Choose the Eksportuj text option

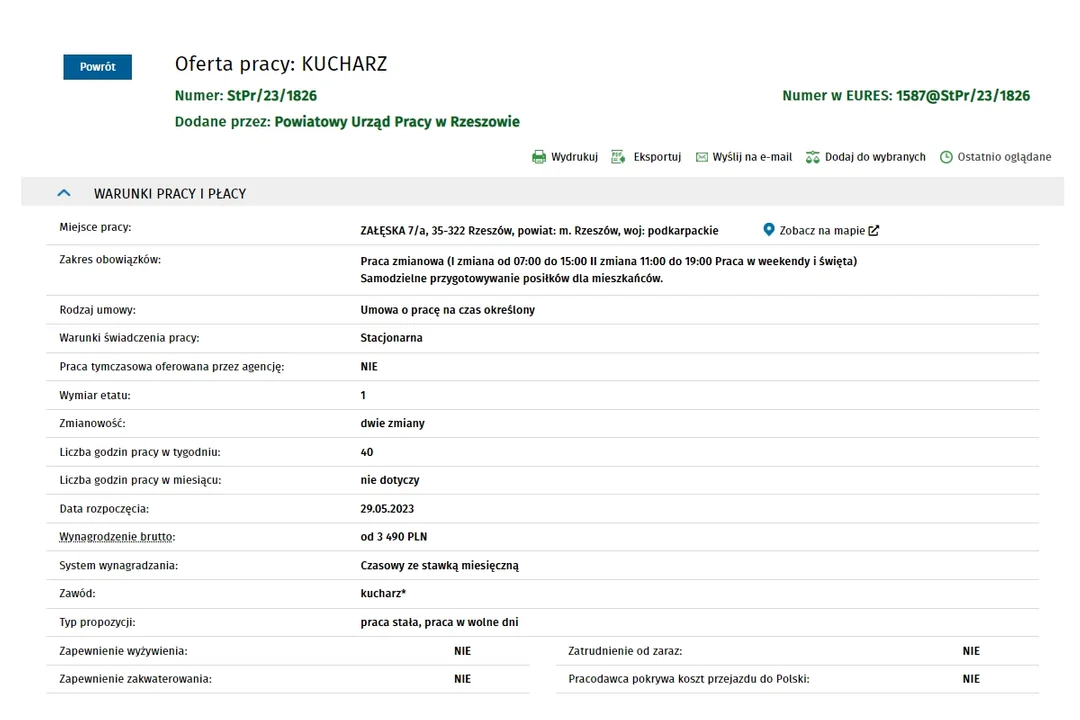tap(657, 157)
